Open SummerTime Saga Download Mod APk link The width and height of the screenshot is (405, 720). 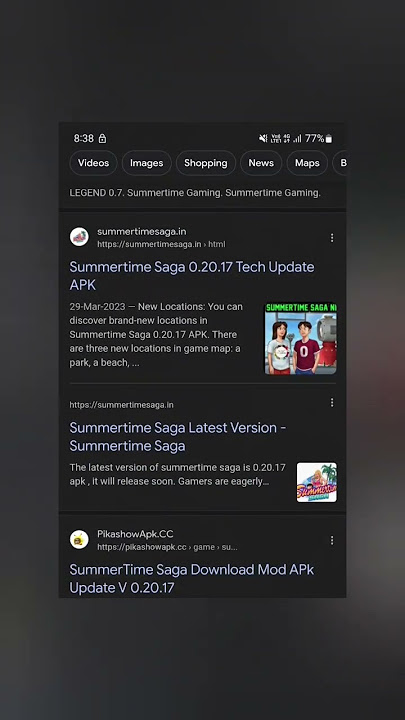tap(192, 579)
